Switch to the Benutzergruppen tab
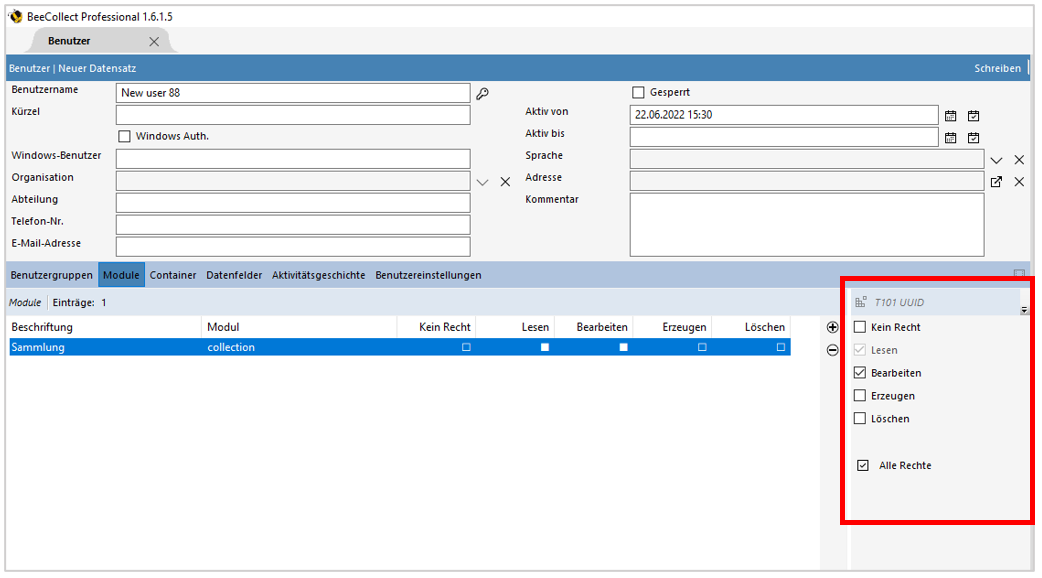Image resolution: width=1042 pixels, height=578 pixels. [x=52, y=275]
